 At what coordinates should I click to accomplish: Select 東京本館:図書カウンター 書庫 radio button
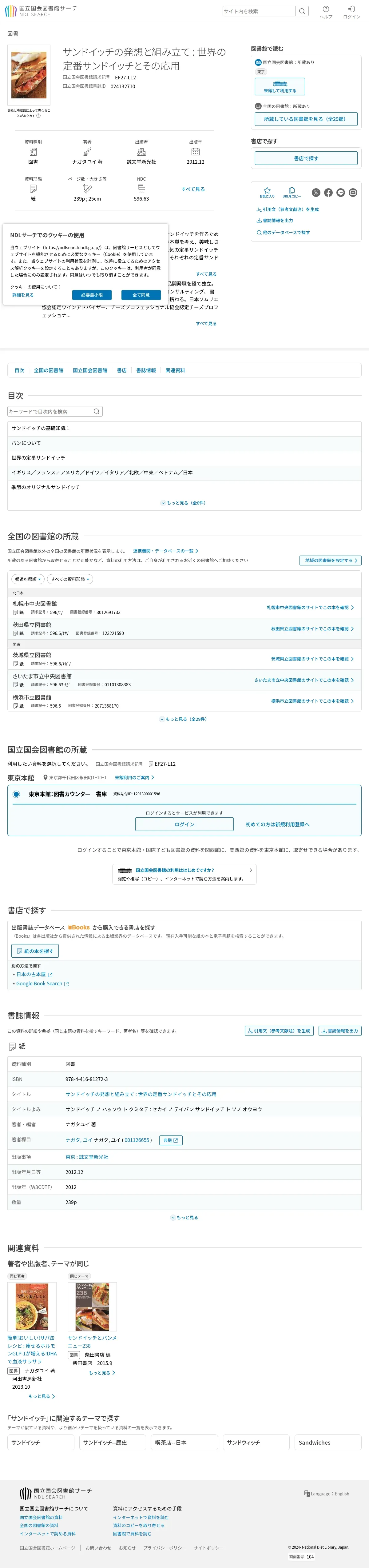coord(16,794)
